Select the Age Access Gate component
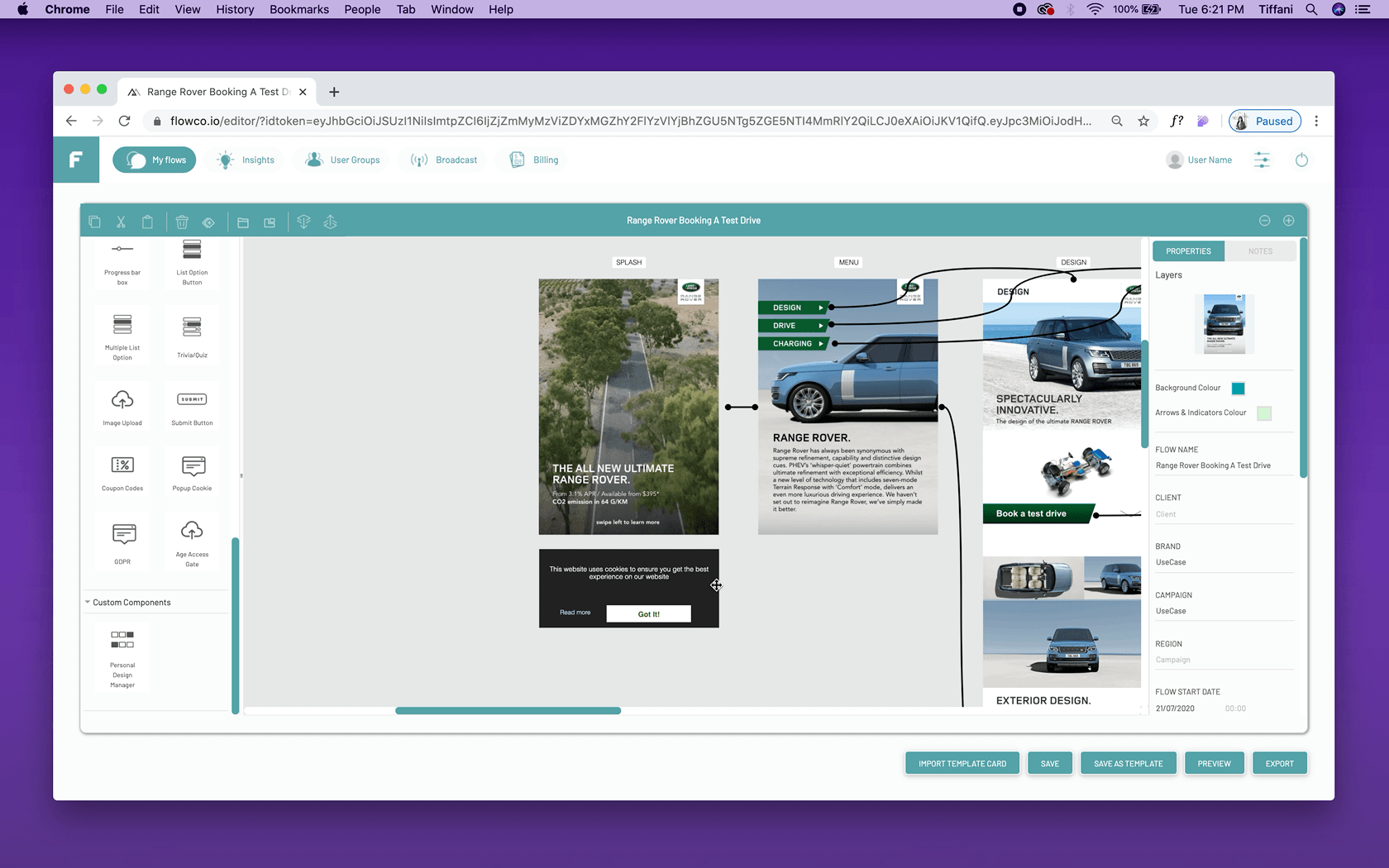This screenshot has width=1389, height=868. tap(192, 543)
